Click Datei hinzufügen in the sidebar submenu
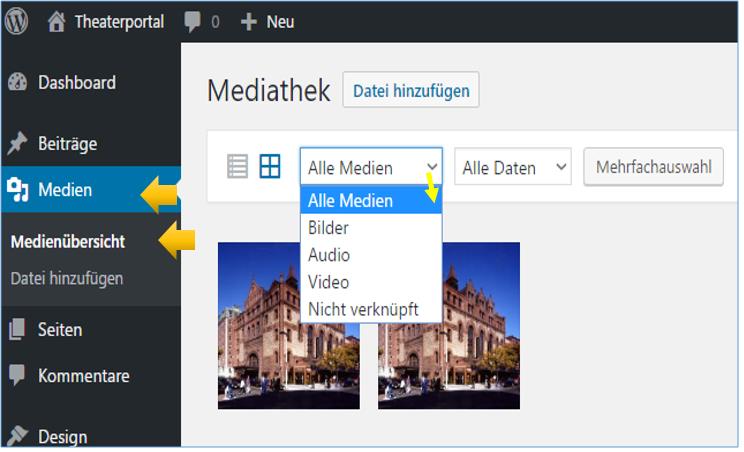 67,278
